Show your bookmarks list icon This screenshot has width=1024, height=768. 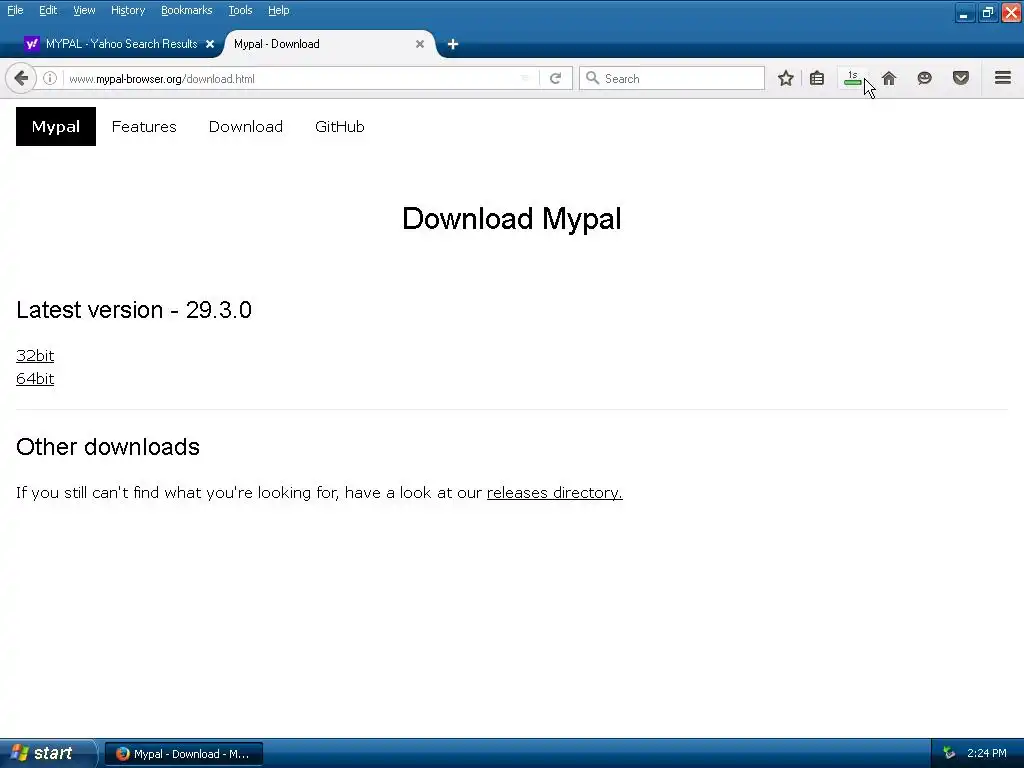click(817, 78)
